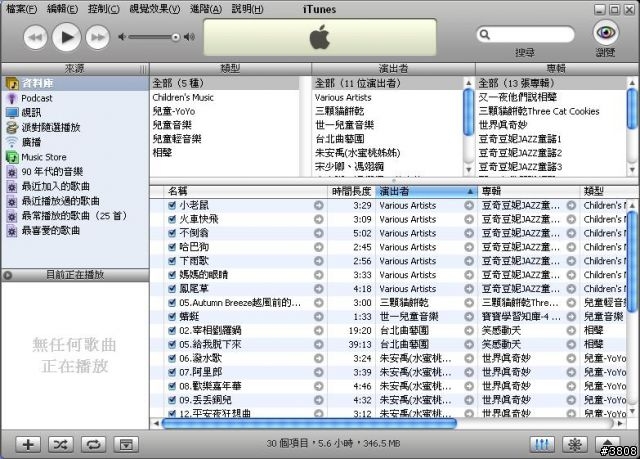Click the Play button
Screen dimensions: 640x459
point(67,37)
